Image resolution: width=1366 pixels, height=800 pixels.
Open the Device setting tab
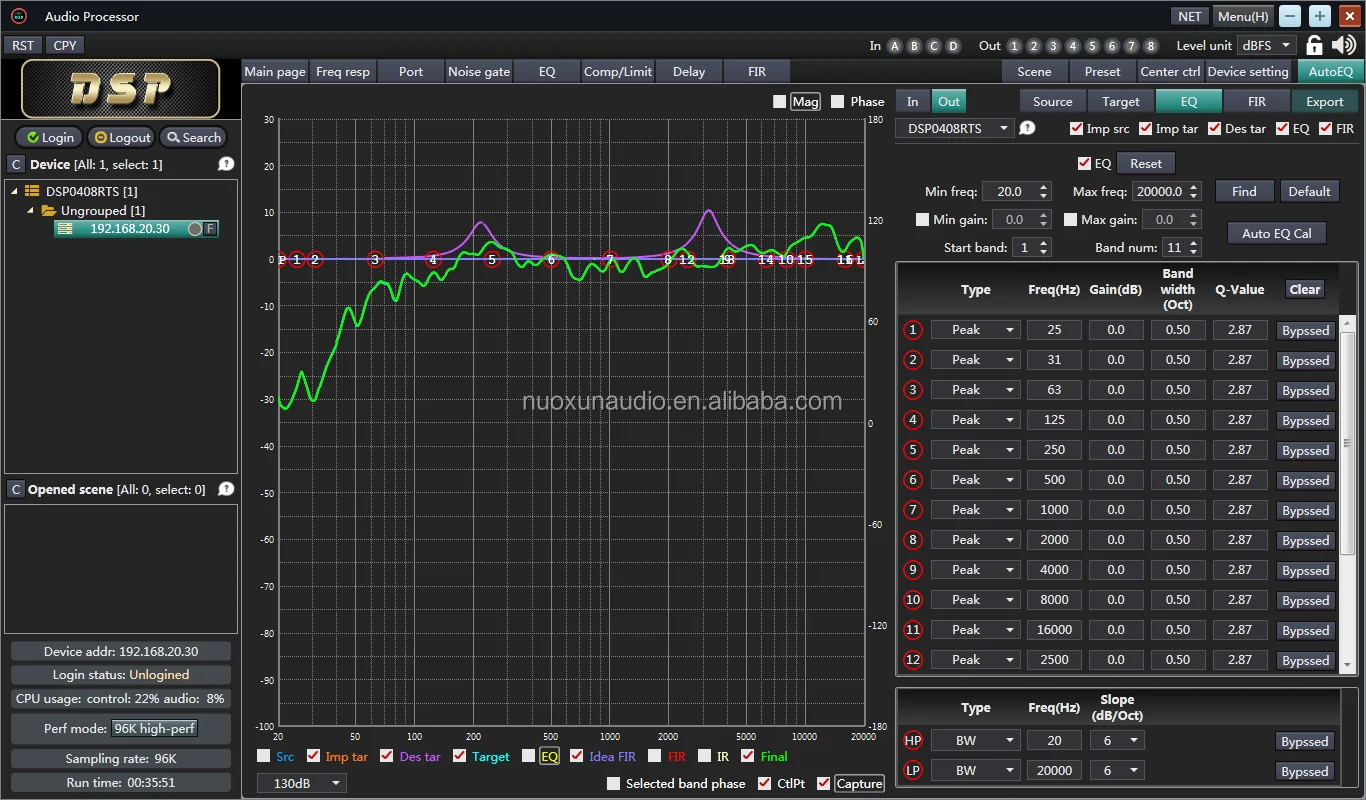[1247, 71]
